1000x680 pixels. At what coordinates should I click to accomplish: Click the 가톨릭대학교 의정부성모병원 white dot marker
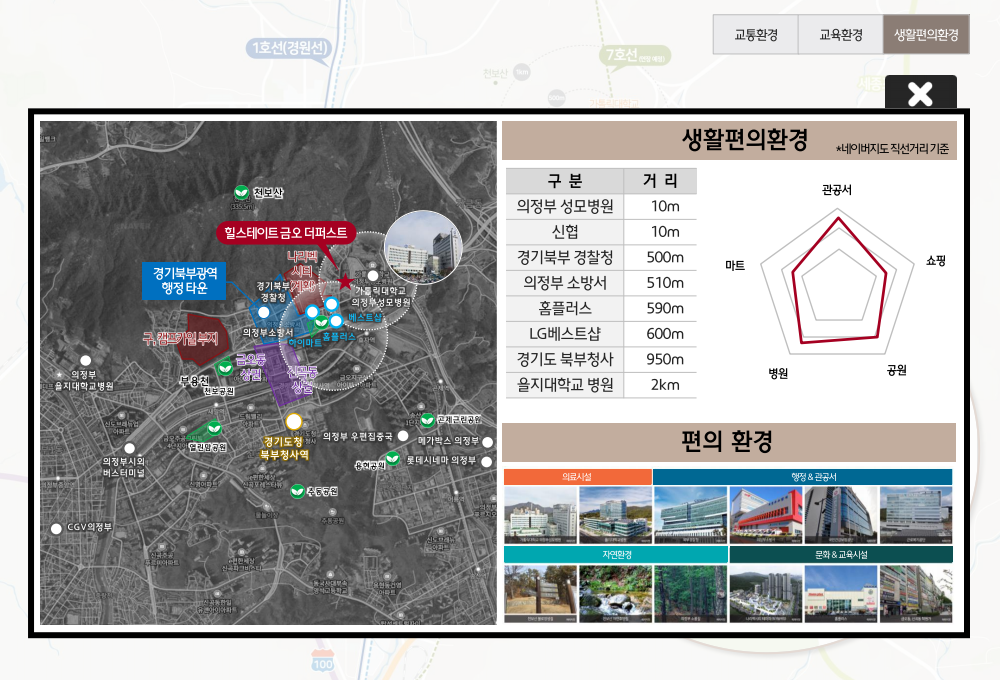pos(372,276)
